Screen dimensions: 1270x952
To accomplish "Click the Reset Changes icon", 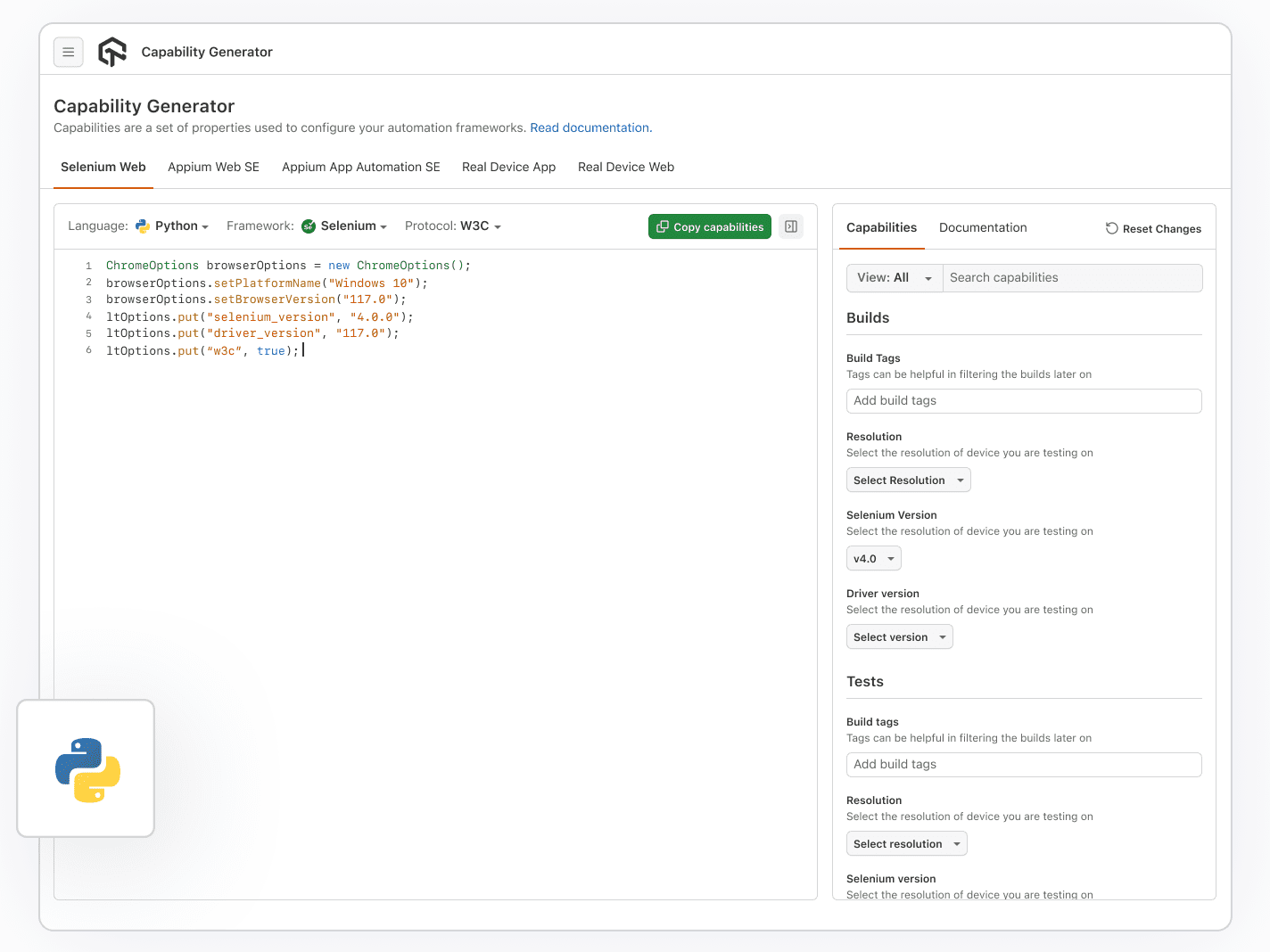I will click(1112, 228).
